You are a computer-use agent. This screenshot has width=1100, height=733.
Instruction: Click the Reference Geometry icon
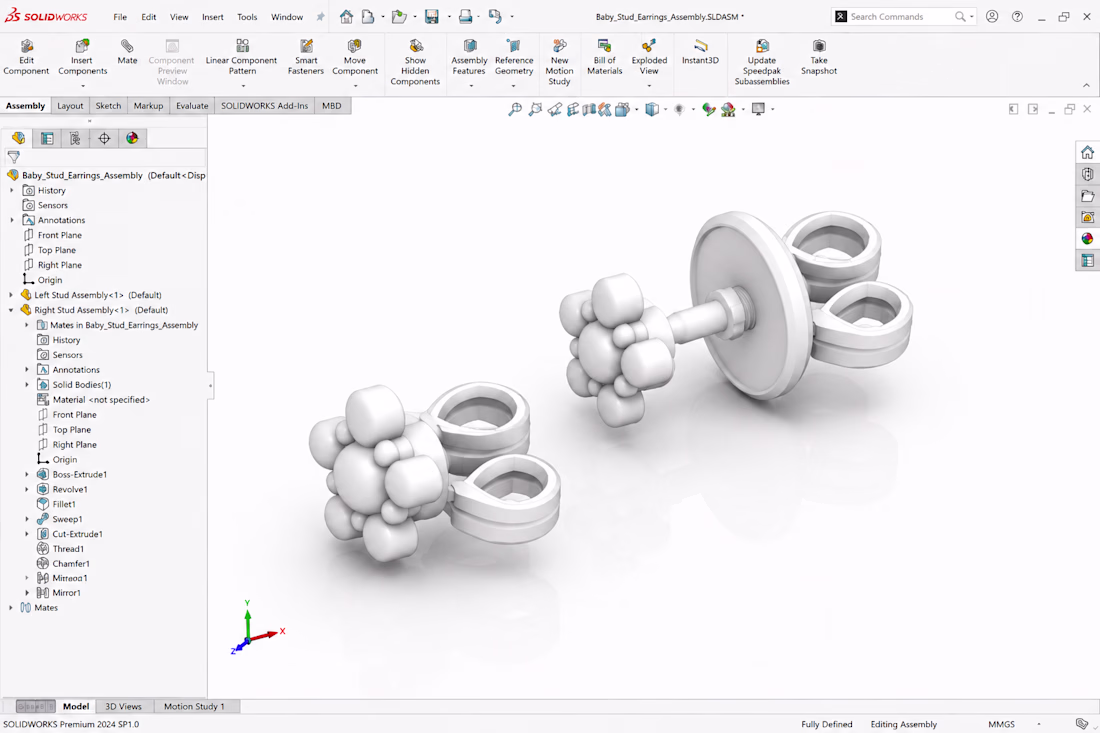(514, 46)
